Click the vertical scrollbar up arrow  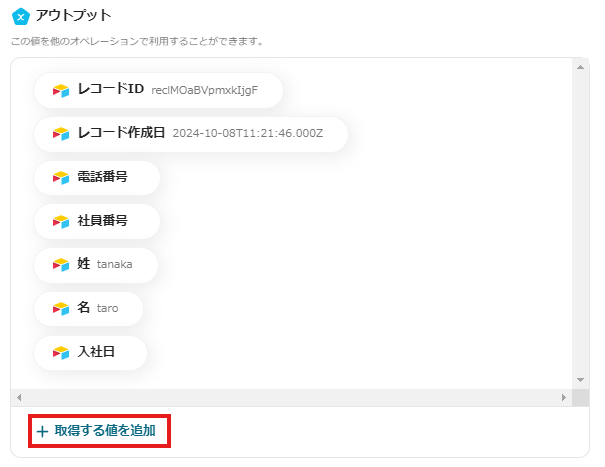click(x=581, y=66)
